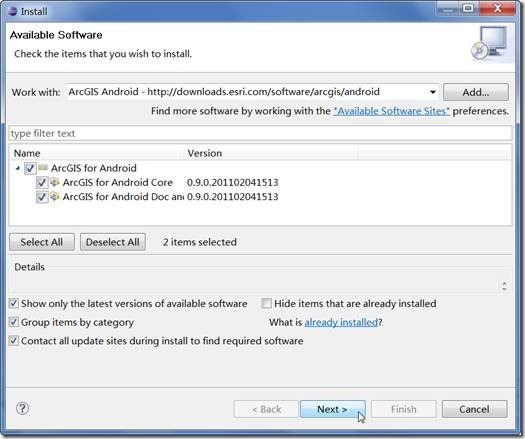525x439 pixels.
Task: Select the ArcGIS for Android category label
Action: click(94, 168)
